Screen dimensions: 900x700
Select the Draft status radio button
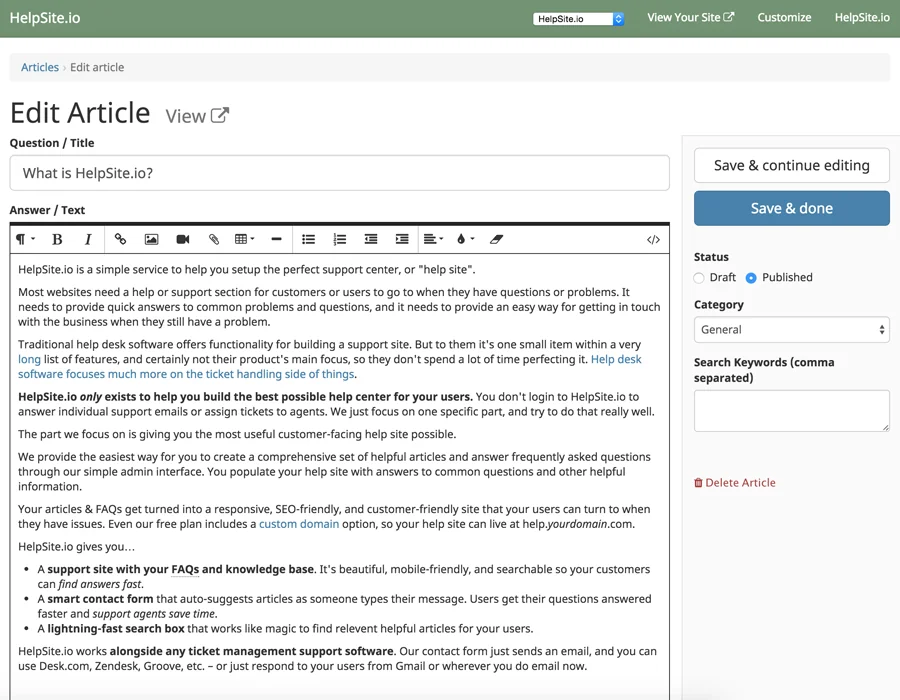pos(698,277)
